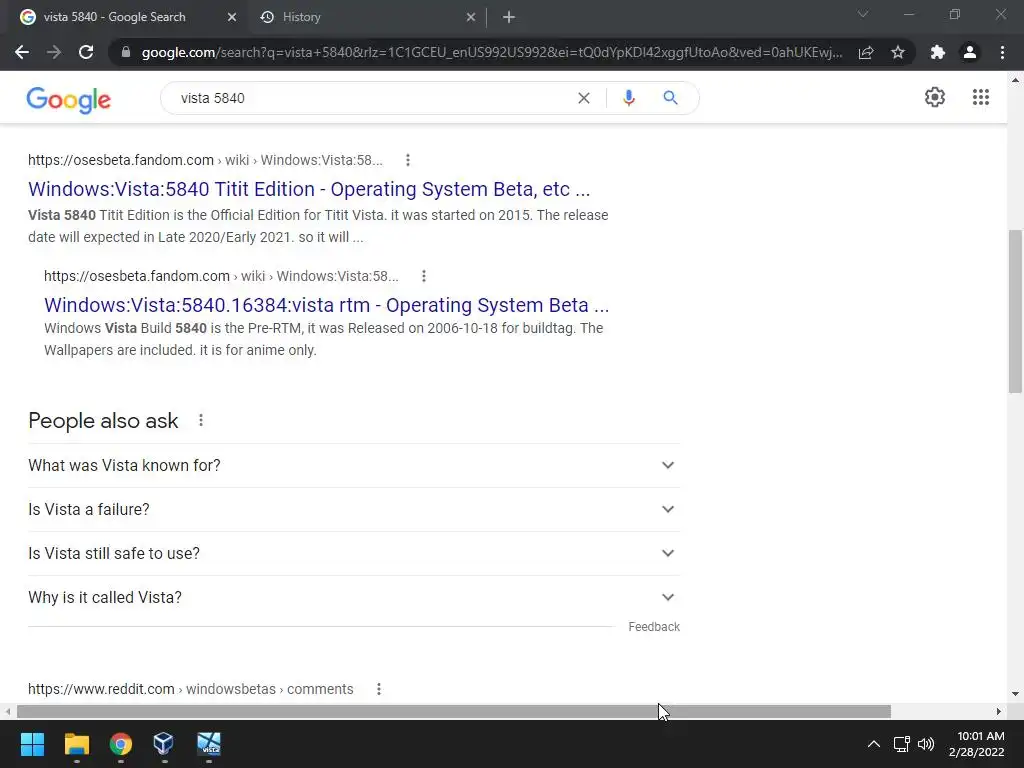The height and width of the screenshot is (768, 1024).
Task: Close the vista 5840 Google Search tab
Action: (x=232, y=18)
